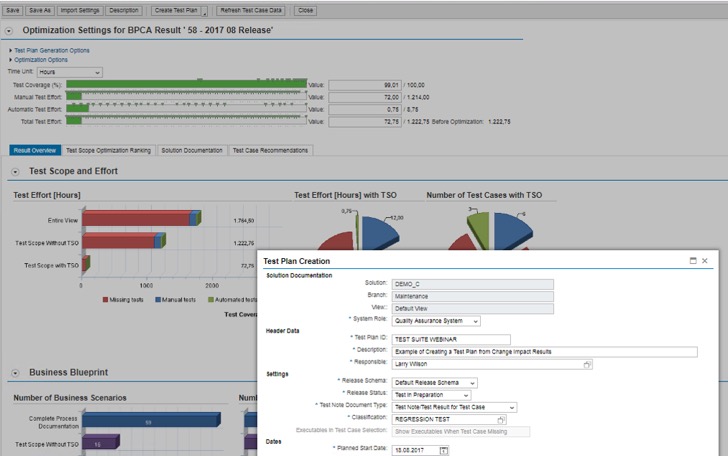Click the Refresh Test Case Data button
The height and width of the screenshot is (456, 728).
coord(250,9)
